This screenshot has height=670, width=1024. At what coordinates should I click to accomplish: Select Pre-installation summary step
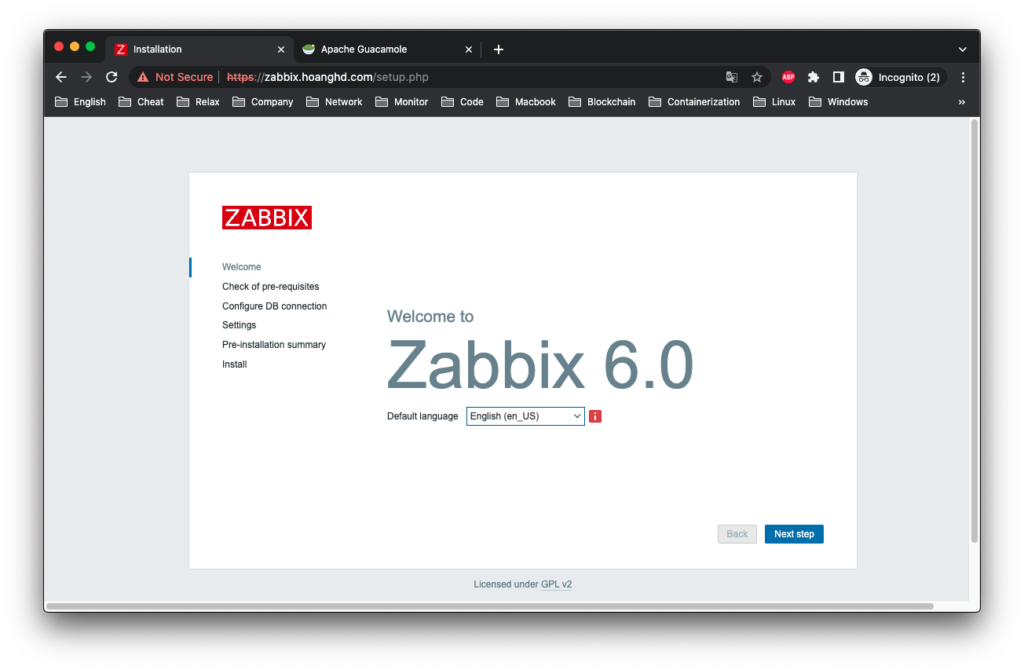(274, 345)
